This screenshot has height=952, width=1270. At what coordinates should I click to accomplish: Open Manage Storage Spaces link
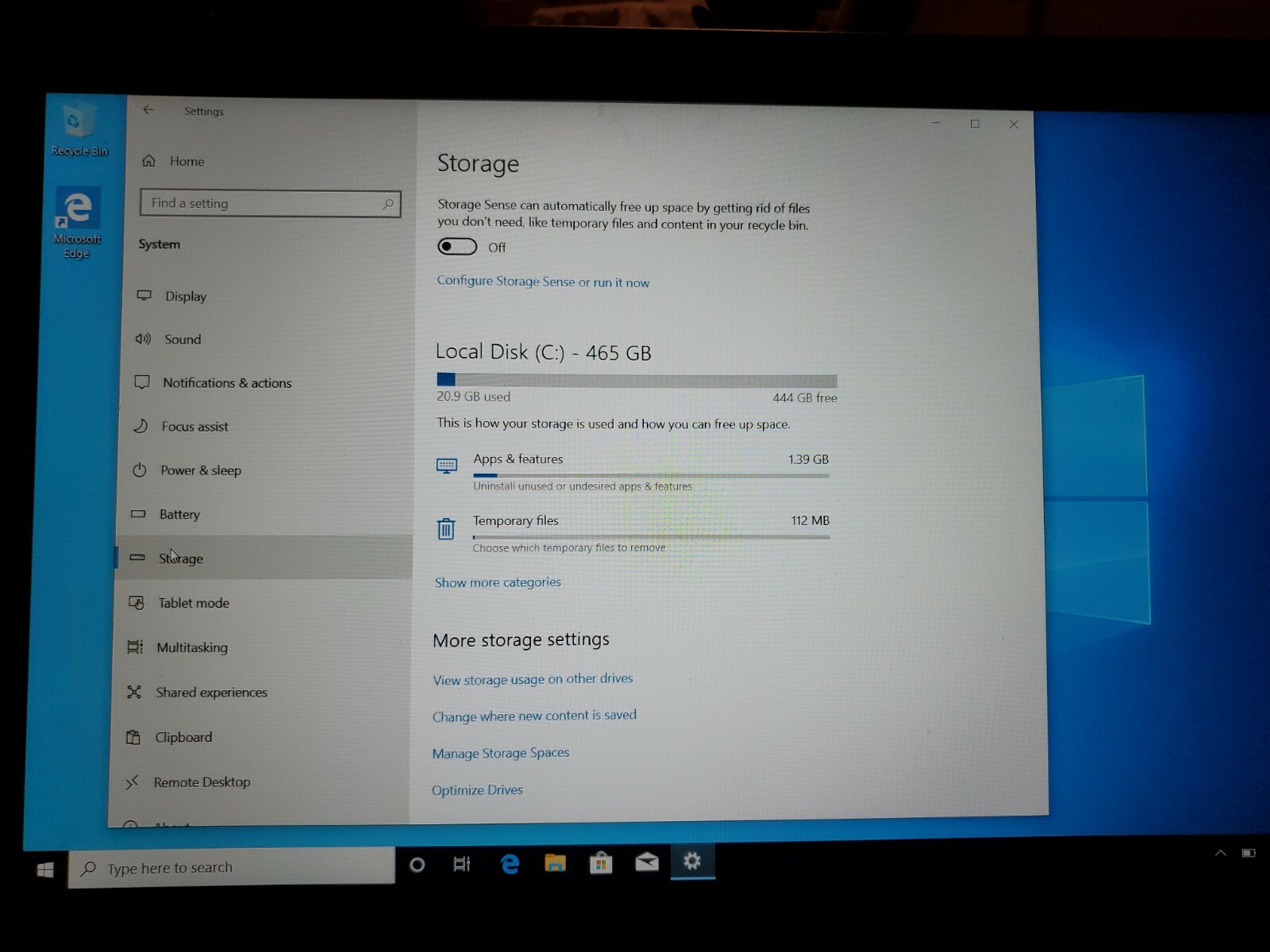click(501, 753)
